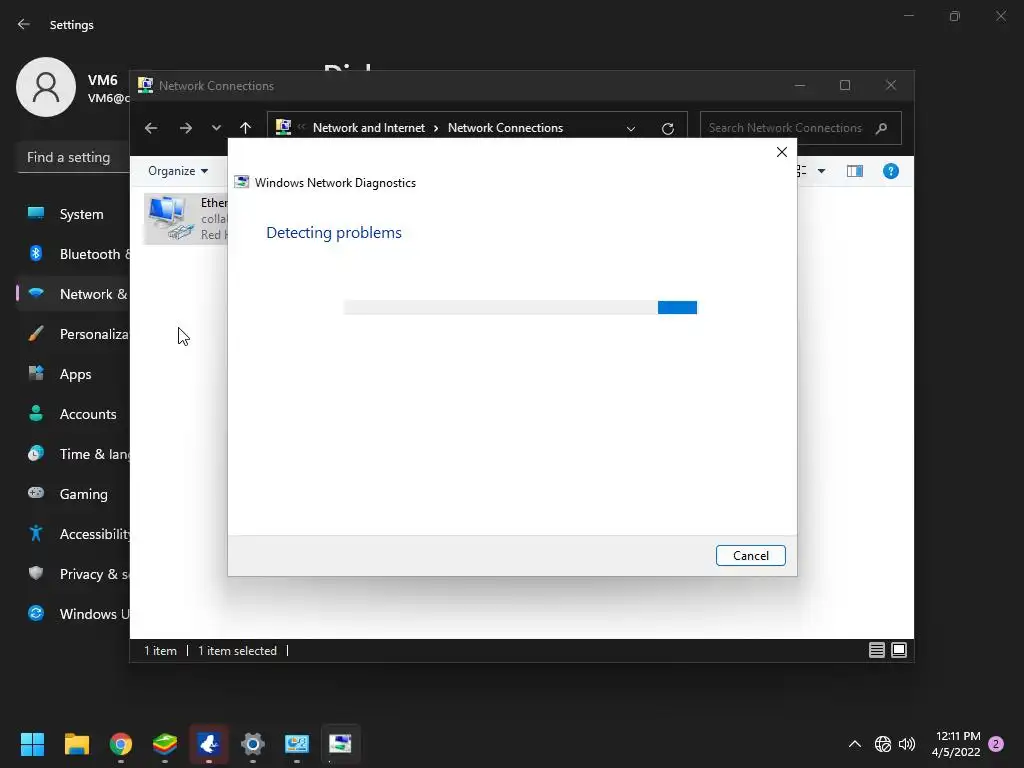Open Settings gear app in taskbar
This screenshot has width=1024, height=768.
253,744
